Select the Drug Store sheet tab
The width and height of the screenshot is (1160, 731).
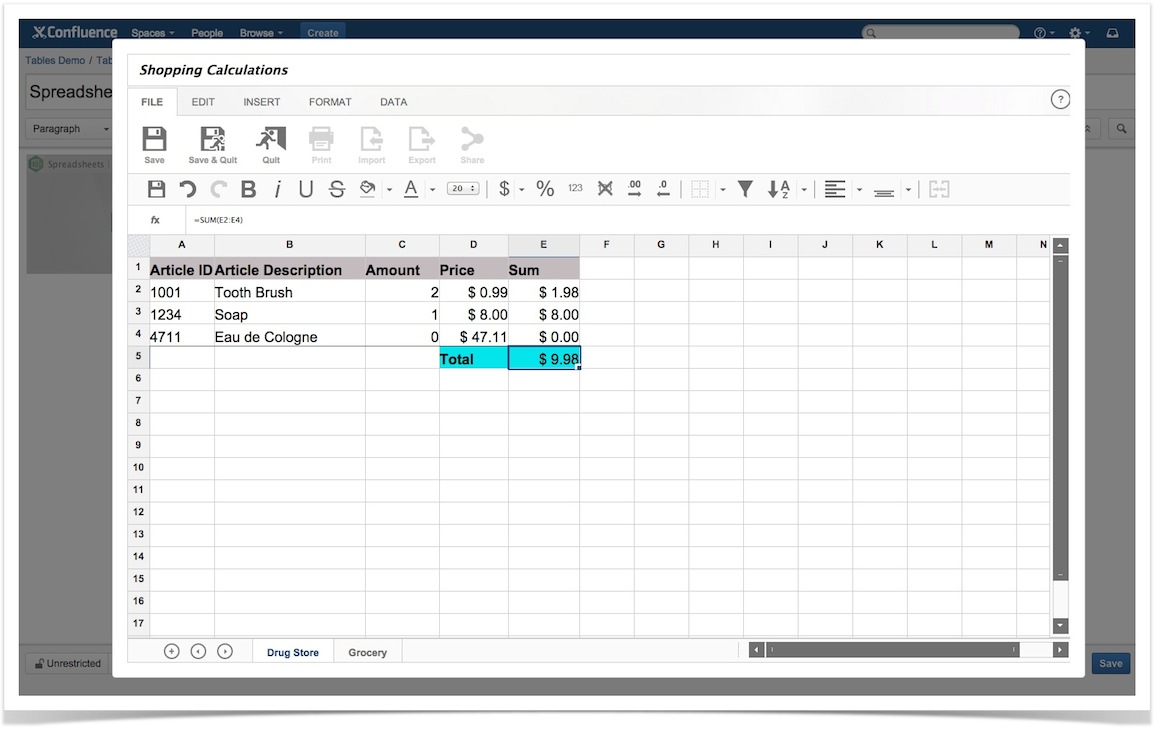coord(293,652)
